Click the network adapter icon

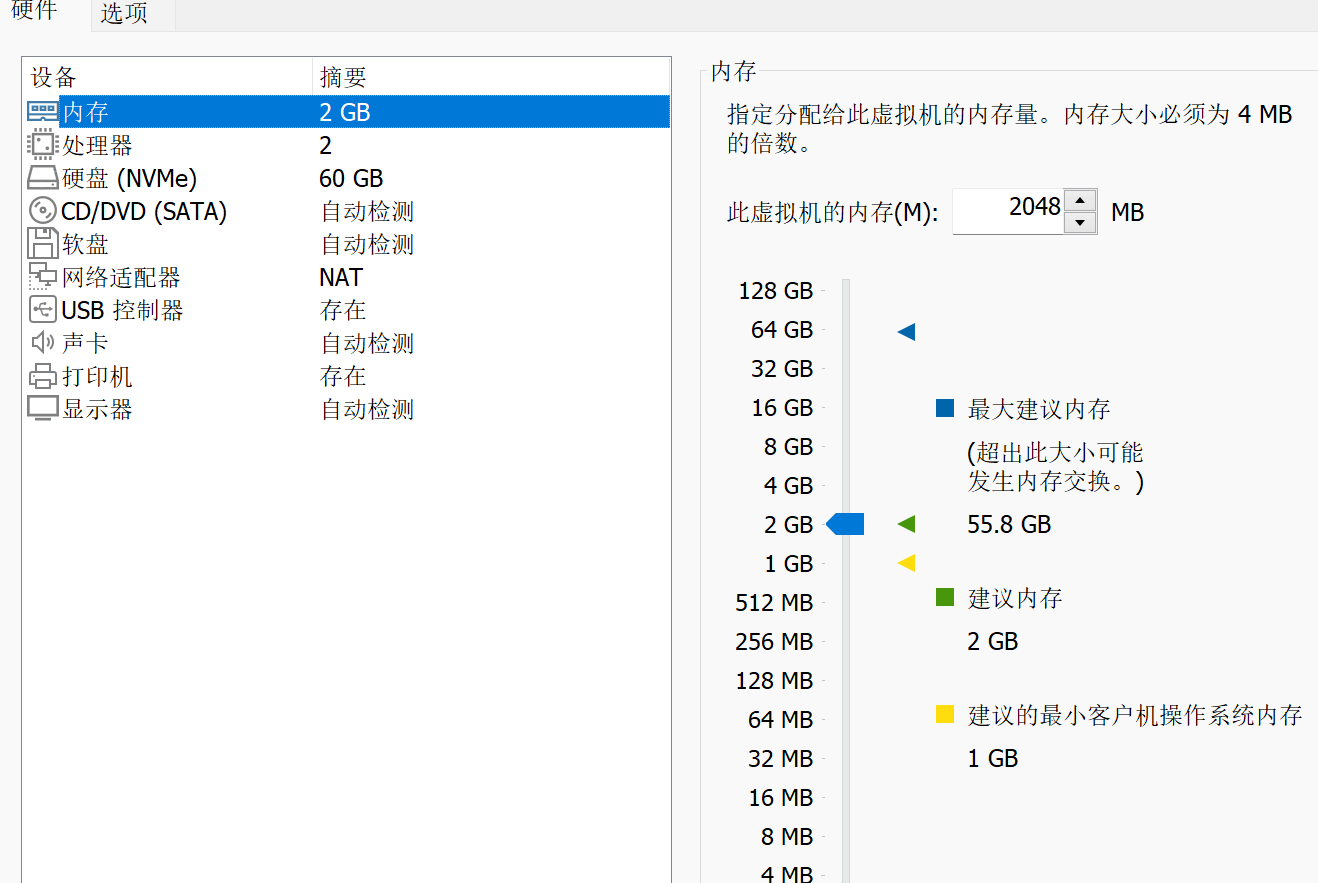click(42, 277)
